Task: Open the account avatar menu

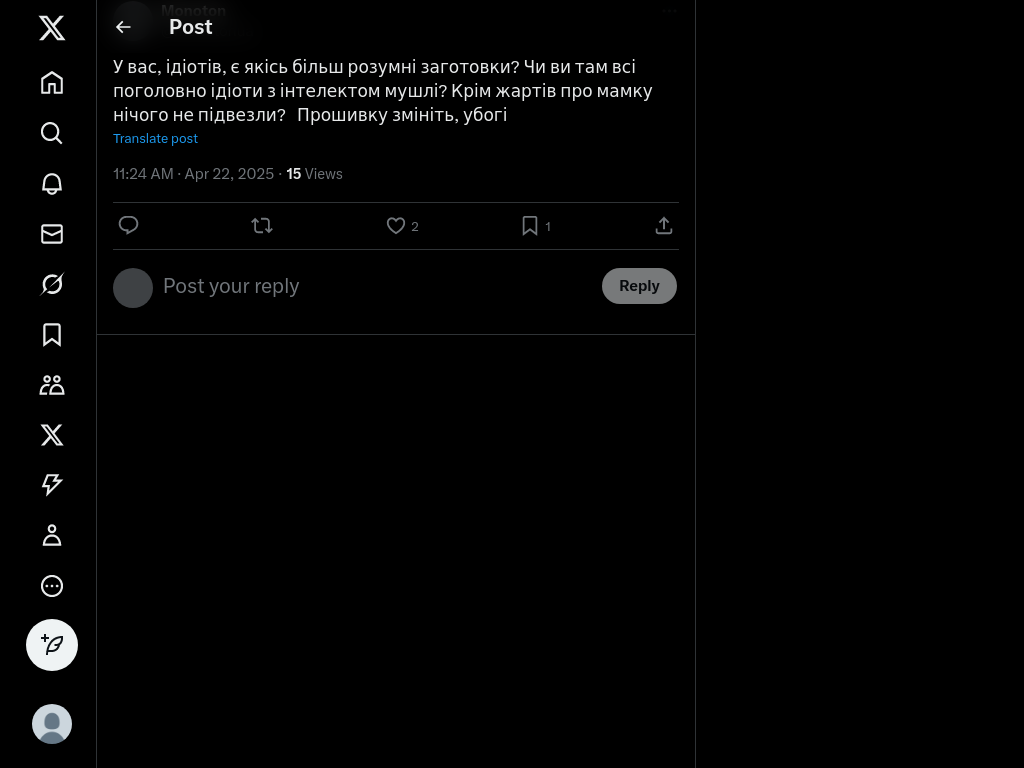Action: pos(52,724)
